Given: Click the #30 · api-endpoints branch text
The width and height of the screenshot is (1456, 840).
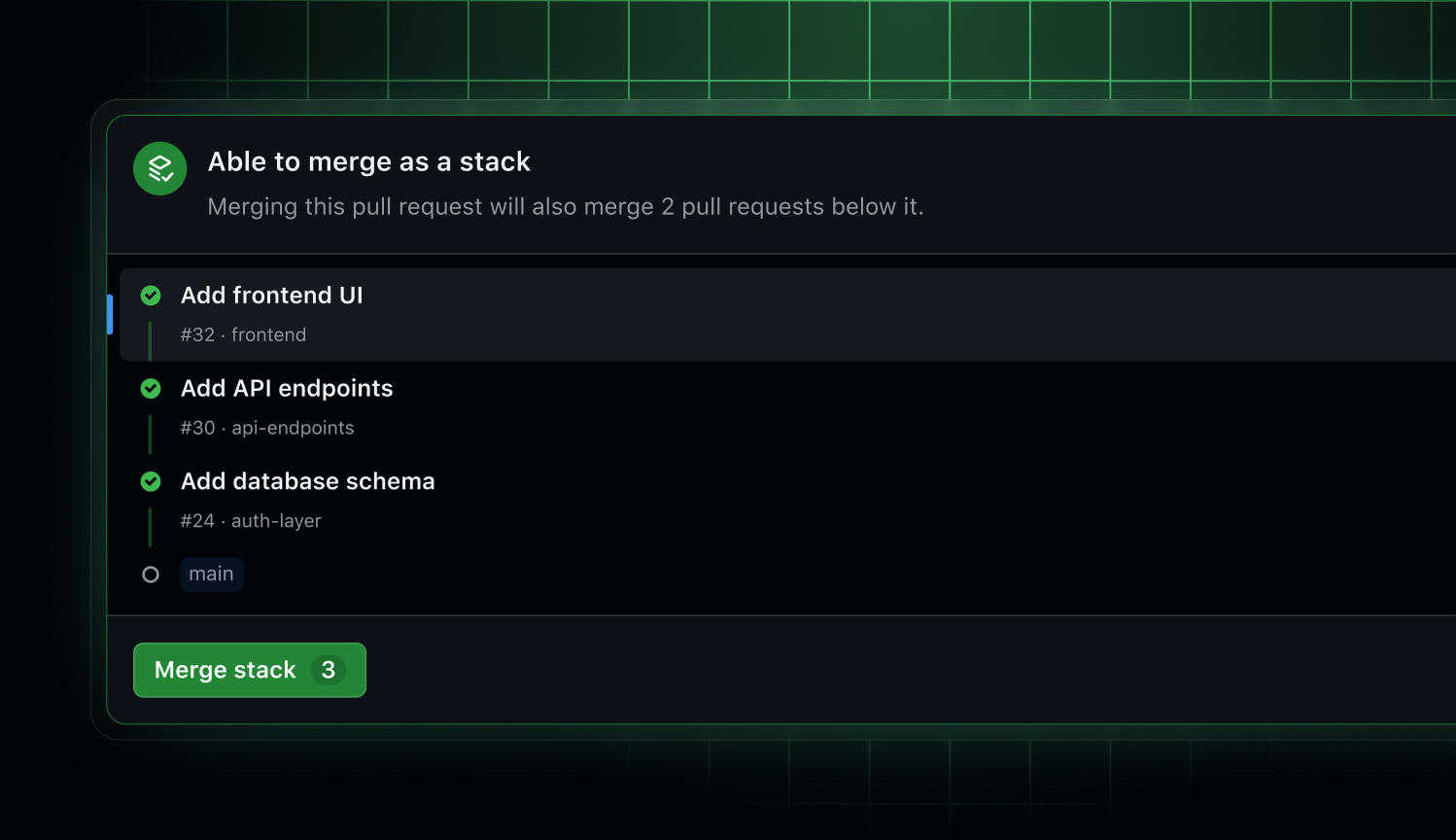Looking at the screenshot, I should [x=267, y=428].
